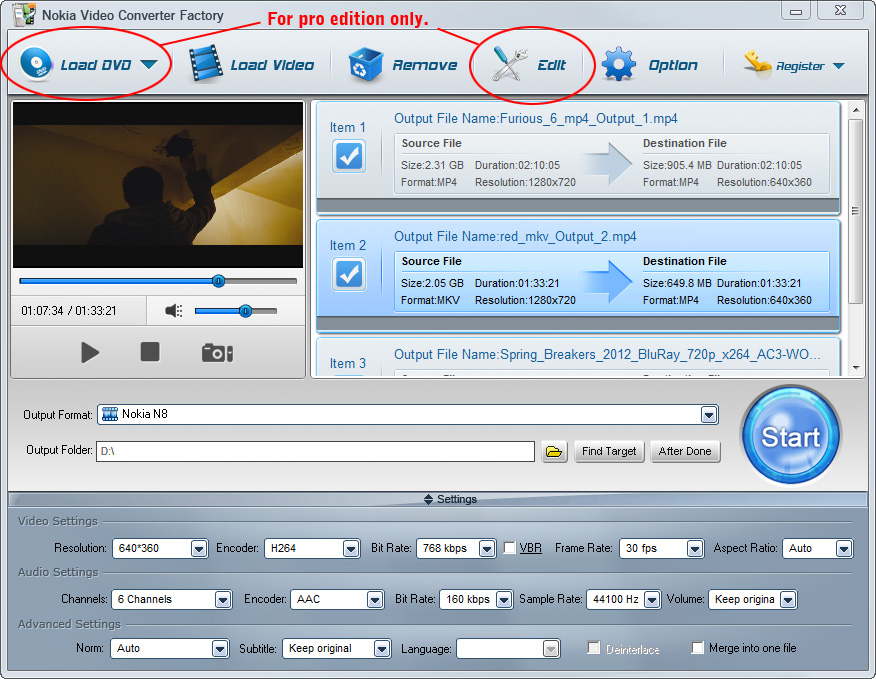The image size is (876, 679).
Task: Click the After Done button
Action: click(685, 452)
